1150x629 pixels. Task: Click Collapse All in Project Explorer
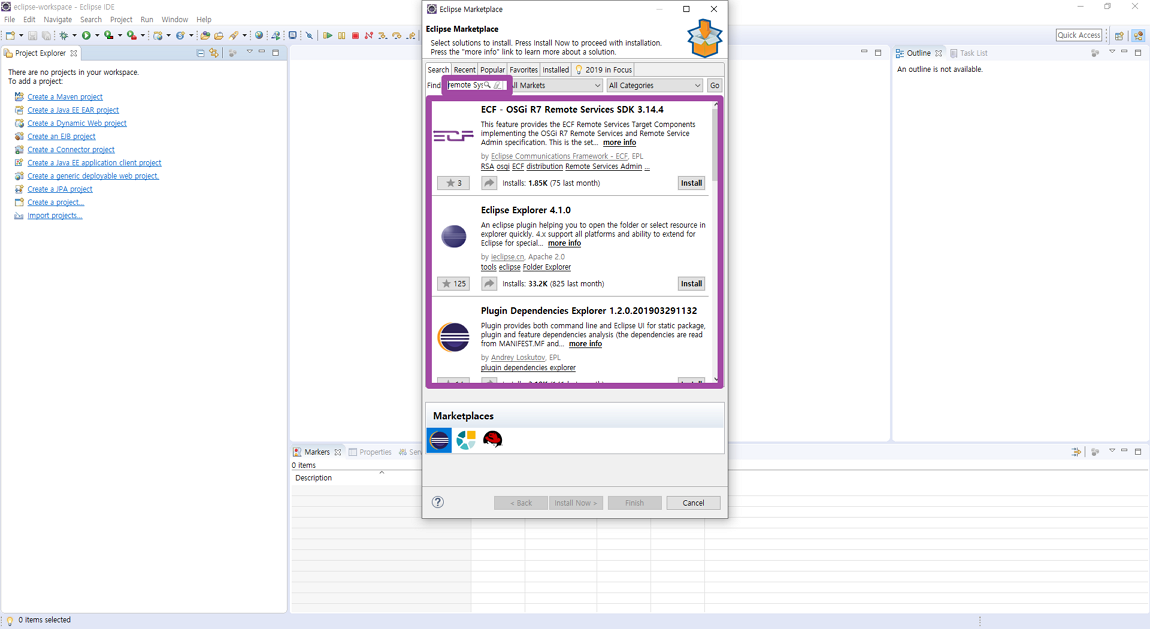201,53
